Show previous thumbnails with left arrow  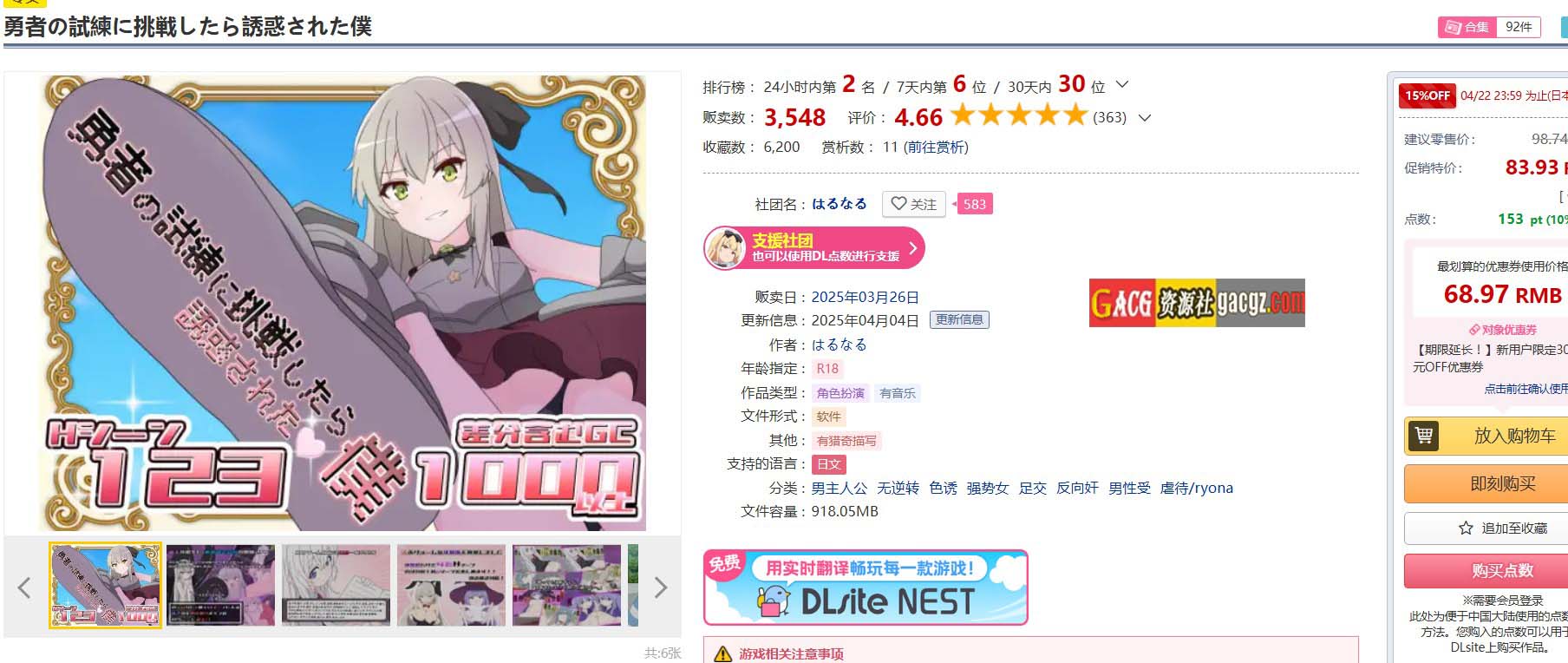[x=24, y=588]
